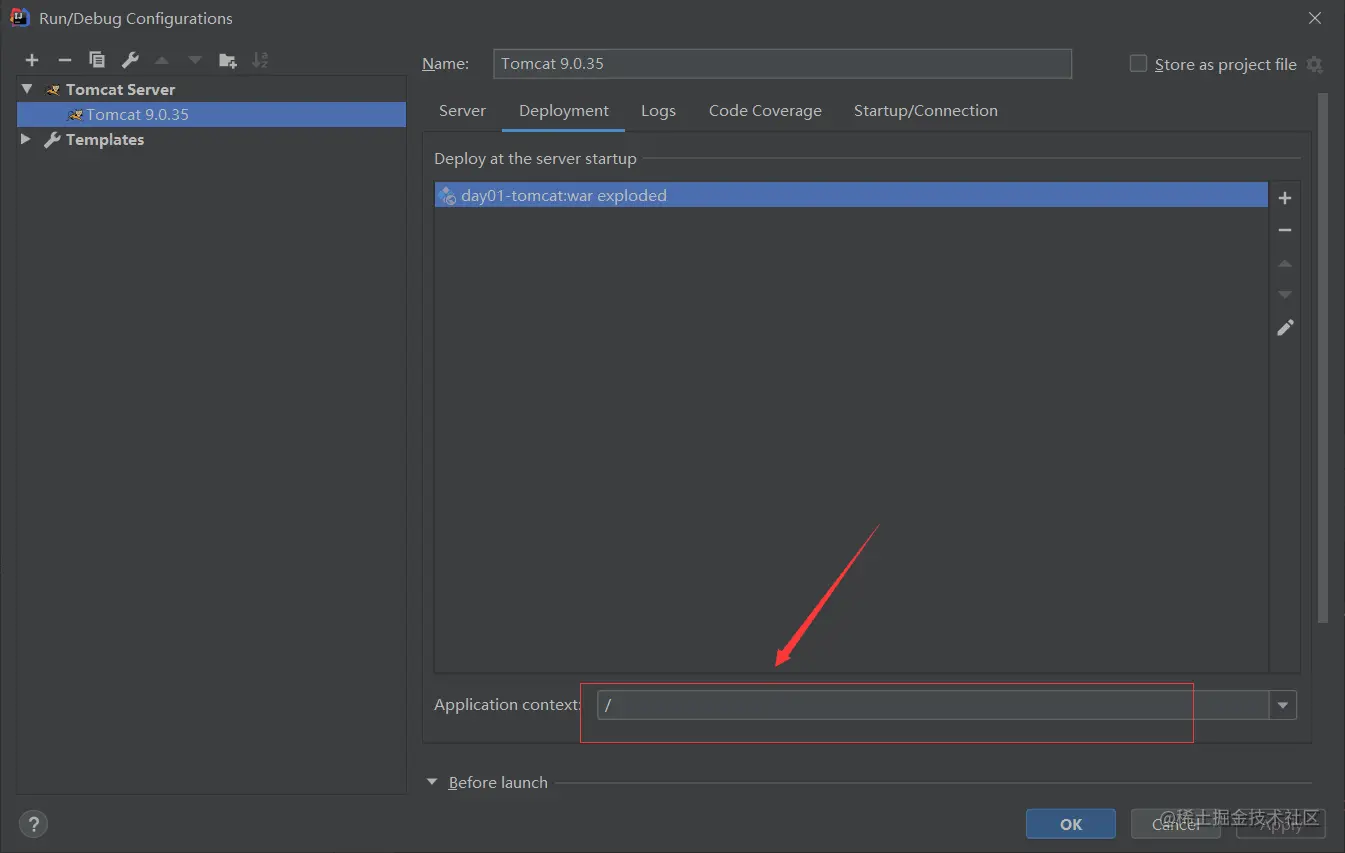This screenshot has width=1345, height=853.
Task: Click in the Name input field
Action: [783, 63]
